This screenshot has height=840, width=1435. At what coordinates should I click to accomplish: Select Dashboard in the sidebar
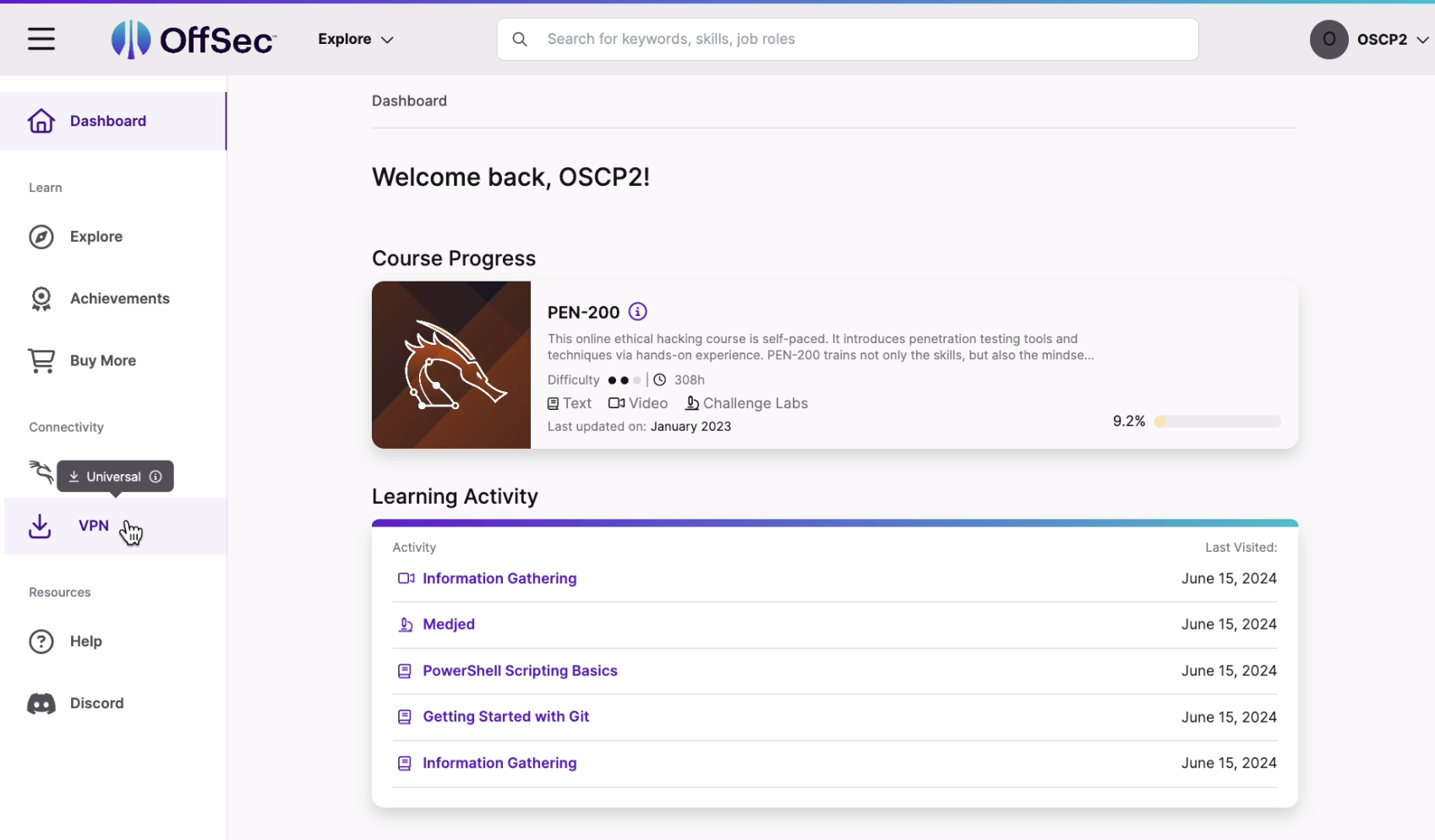[108, 121]
